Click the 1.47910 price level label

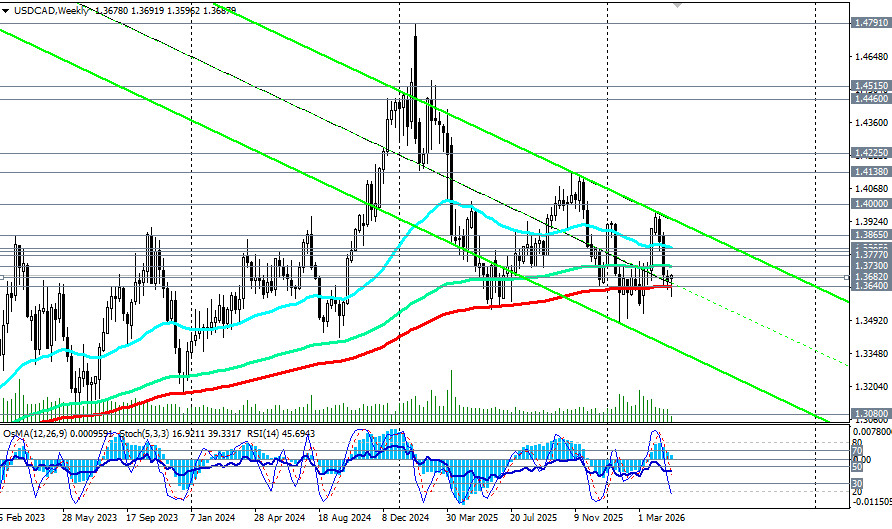point(870,23)
